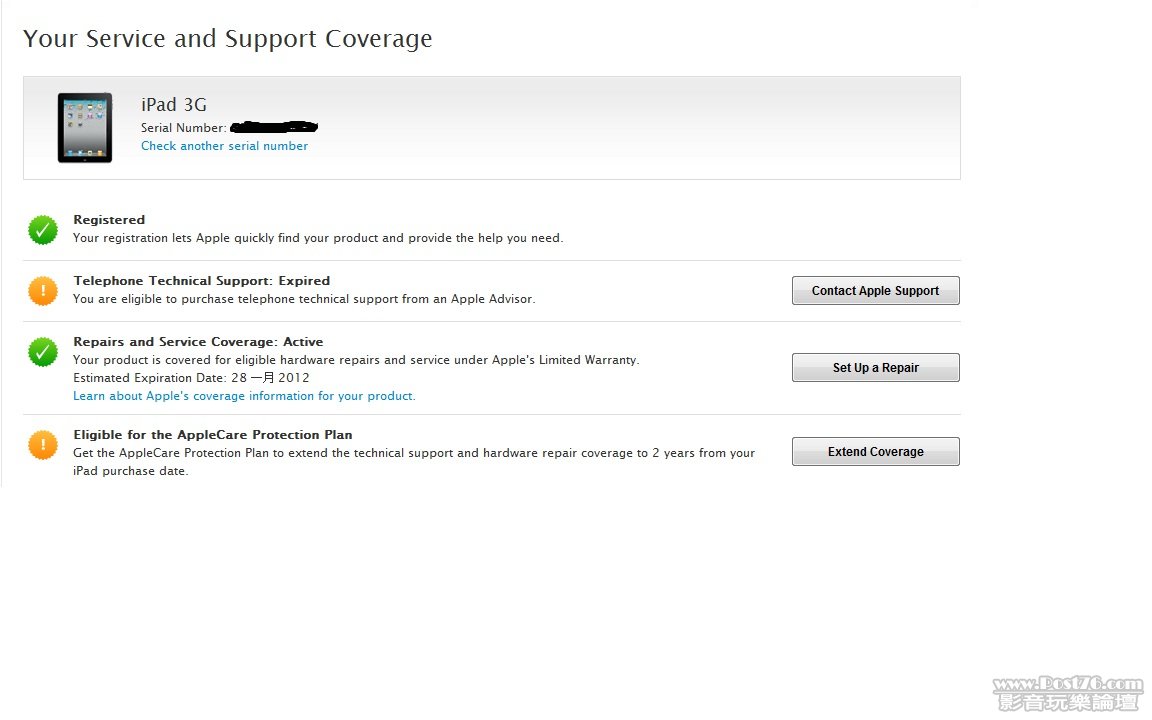Click the Eligible for the AppleCare Protection Plan heading
The height and width of the screenshot is (720, 1152).
tap(212, 435)
